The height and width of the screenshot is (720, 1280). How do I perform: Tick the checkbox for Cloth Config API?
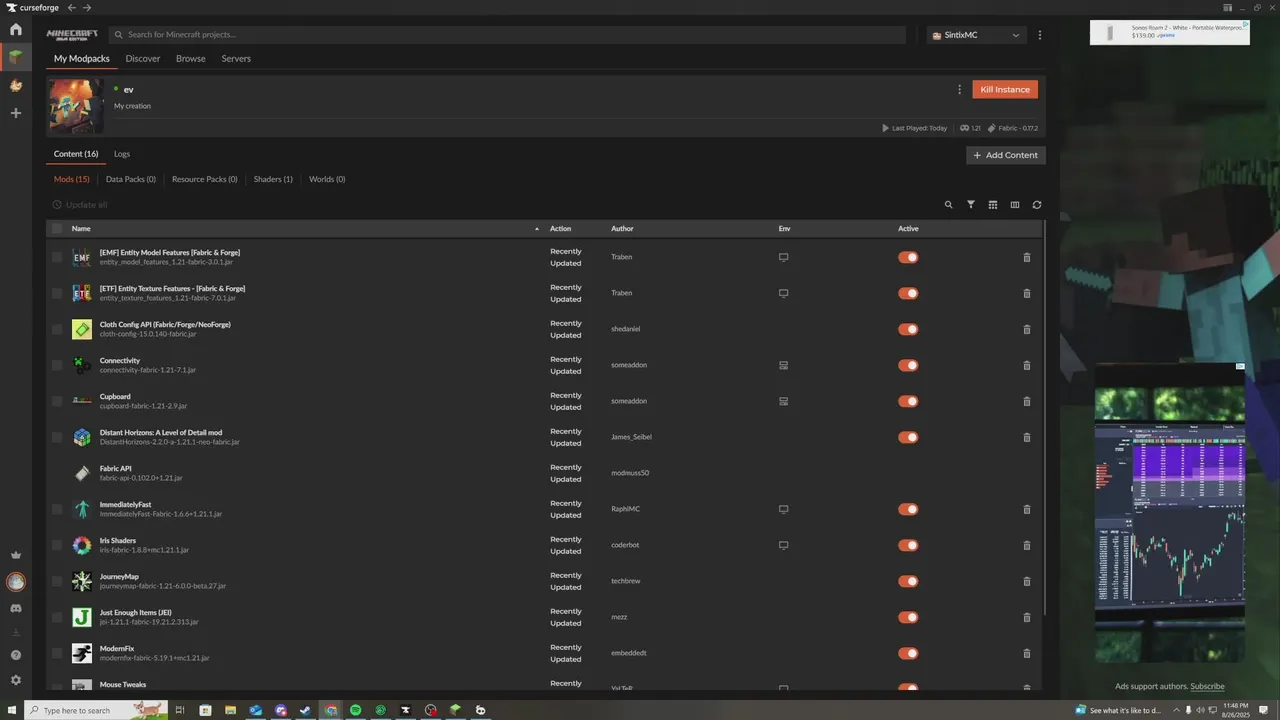coord(57,329)
